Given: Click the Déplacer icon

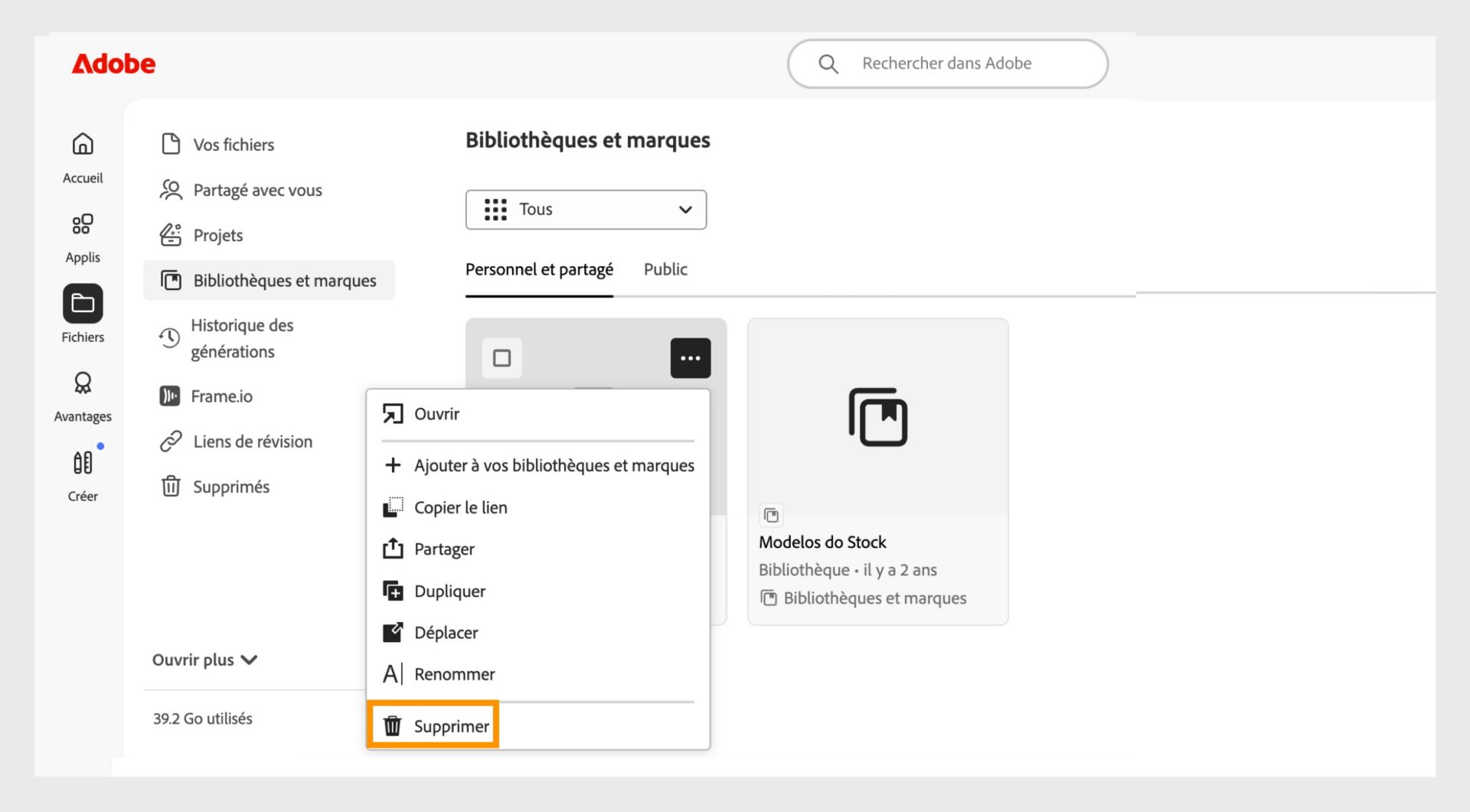Looking at the screenshot, I should point(393,632).
